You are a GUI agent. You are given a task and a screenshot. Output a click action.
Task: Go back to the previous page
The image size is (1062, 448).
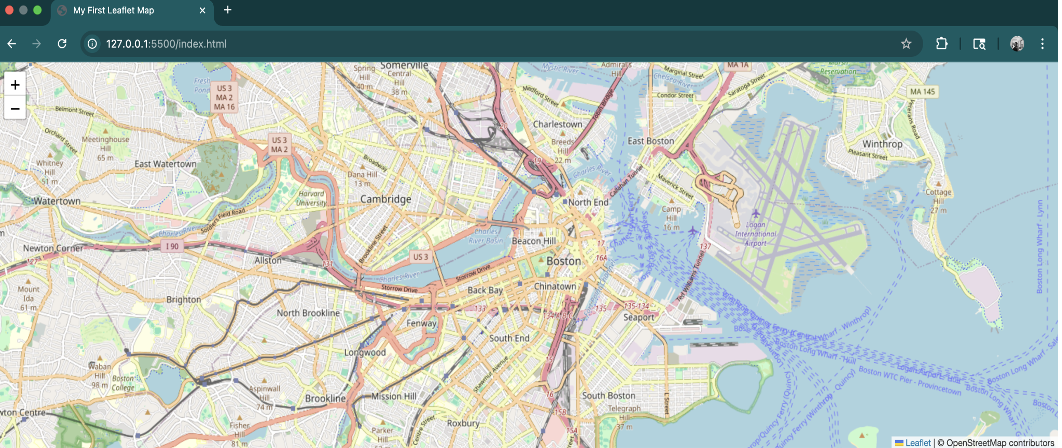(x=12, y=44)
